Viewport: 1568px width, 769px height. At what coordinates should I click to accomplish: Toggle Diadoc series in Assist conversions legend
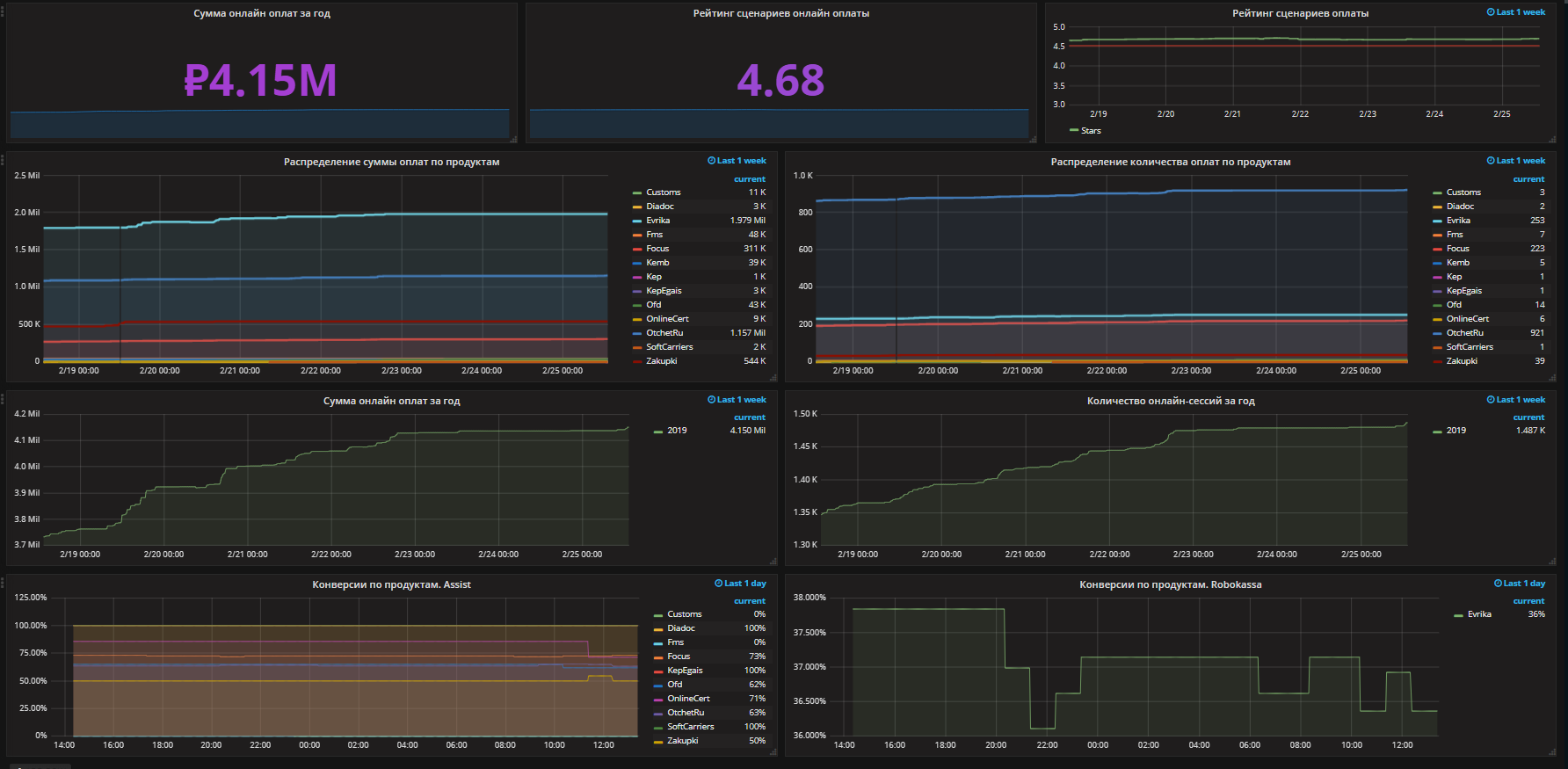click(681, 628)
